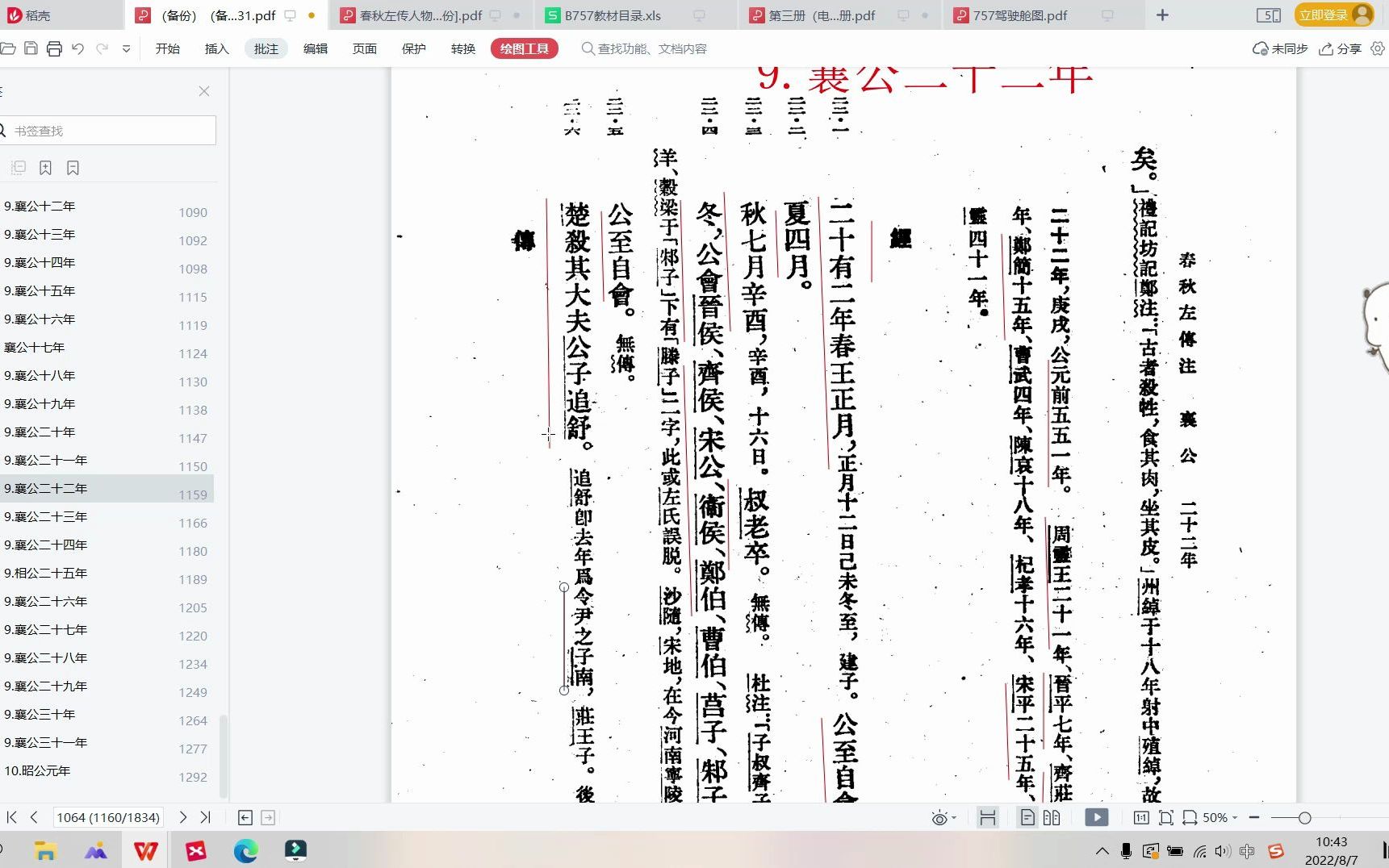This screenshot has width=1389, height=868.
Task: Click the slideshow play button
Action: 1096,817
